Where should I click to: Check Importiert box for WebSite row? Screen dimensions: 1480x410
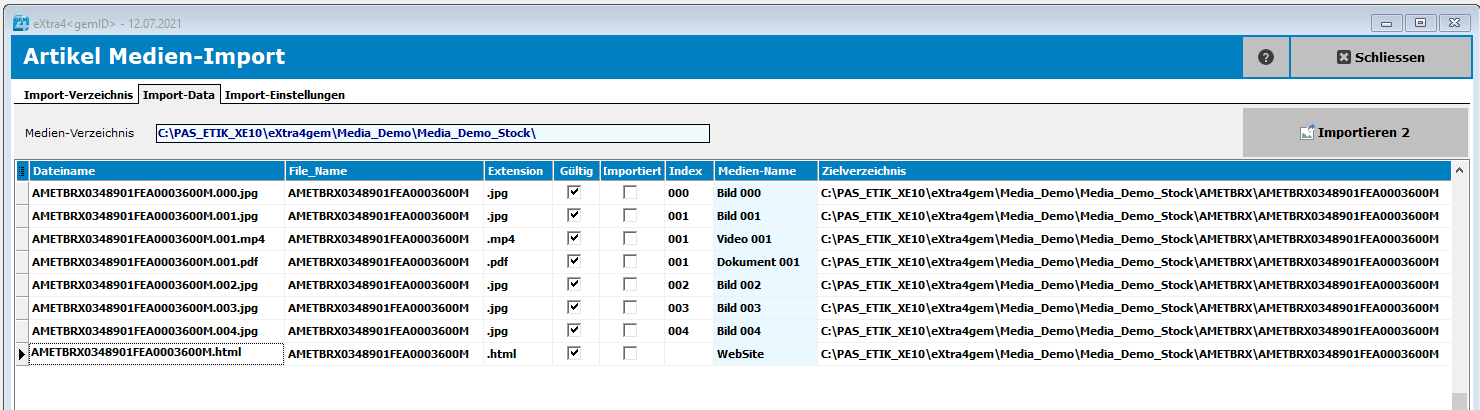pos(630,353)
